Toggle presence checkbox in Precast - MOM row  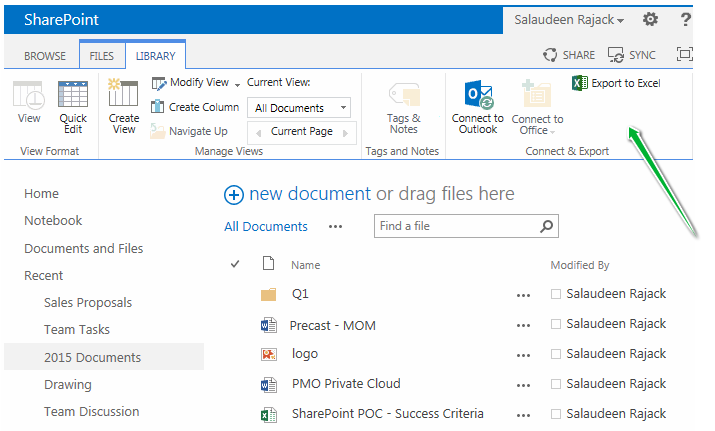point(555,324)
